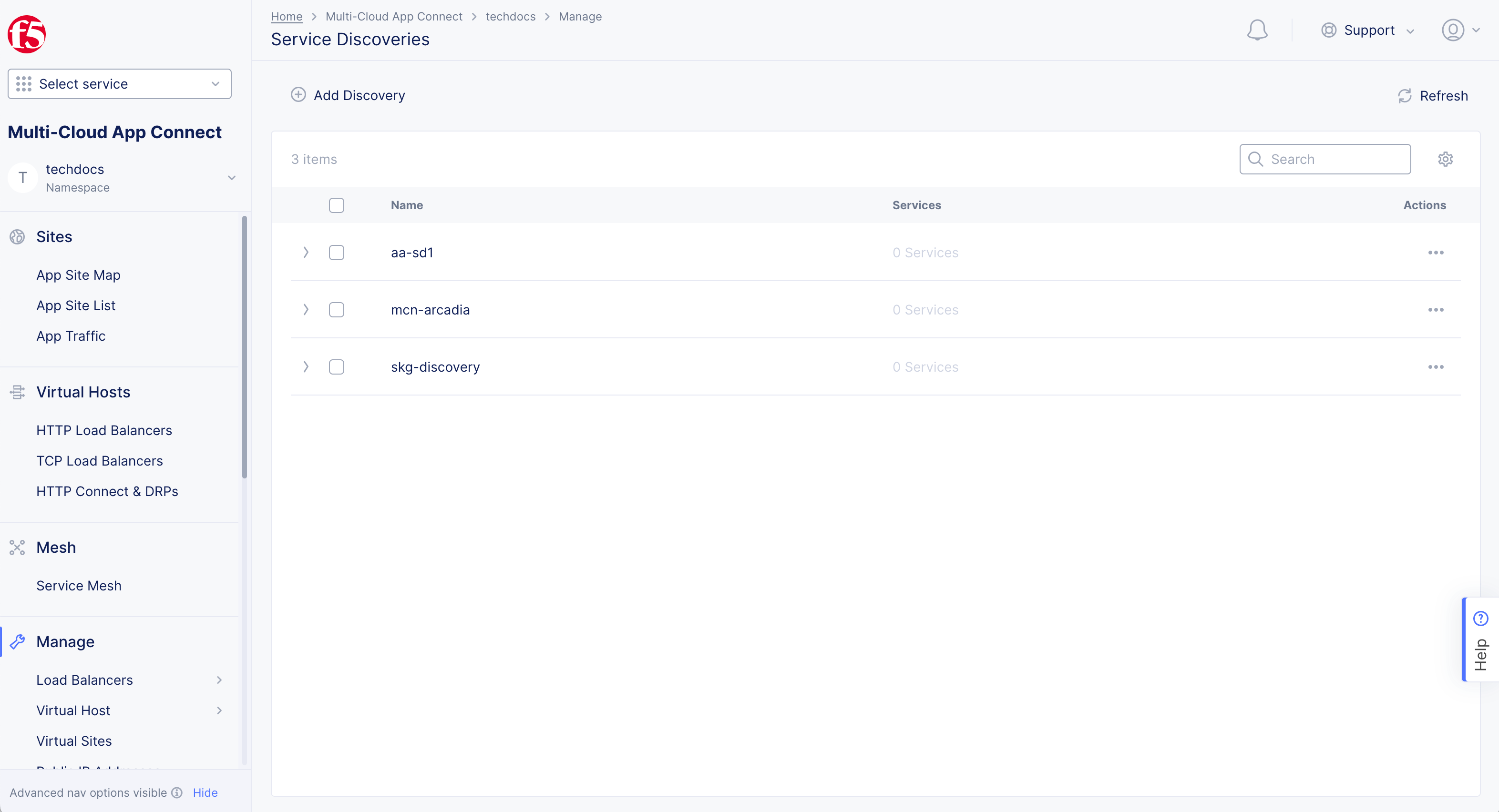Click the Add Discovery plus icon
The image size is (1499, 812).
[298, 95]
